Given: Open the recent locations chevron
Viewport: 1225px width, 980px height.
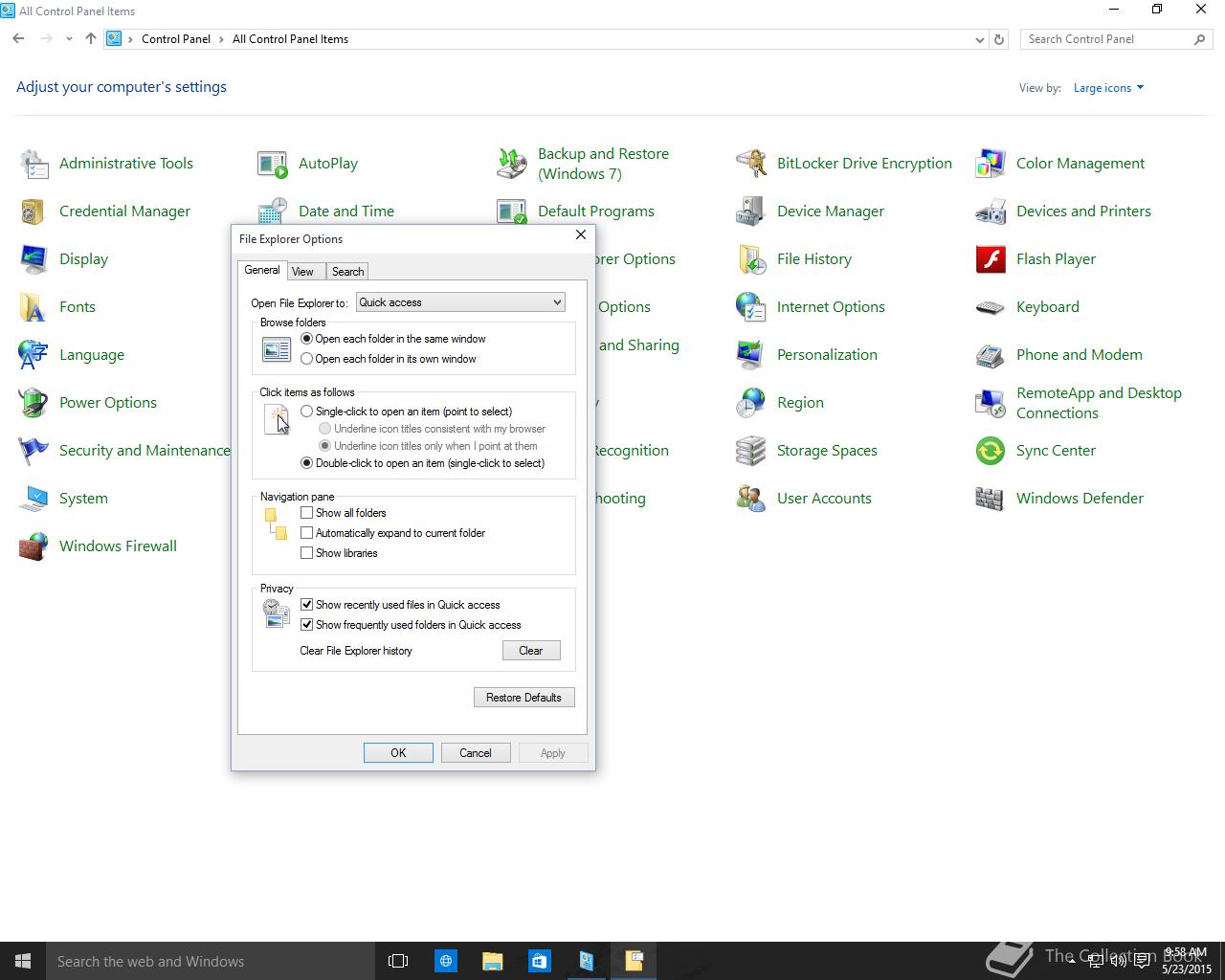Looking at the screenshot, I should [x=69, y=39].
